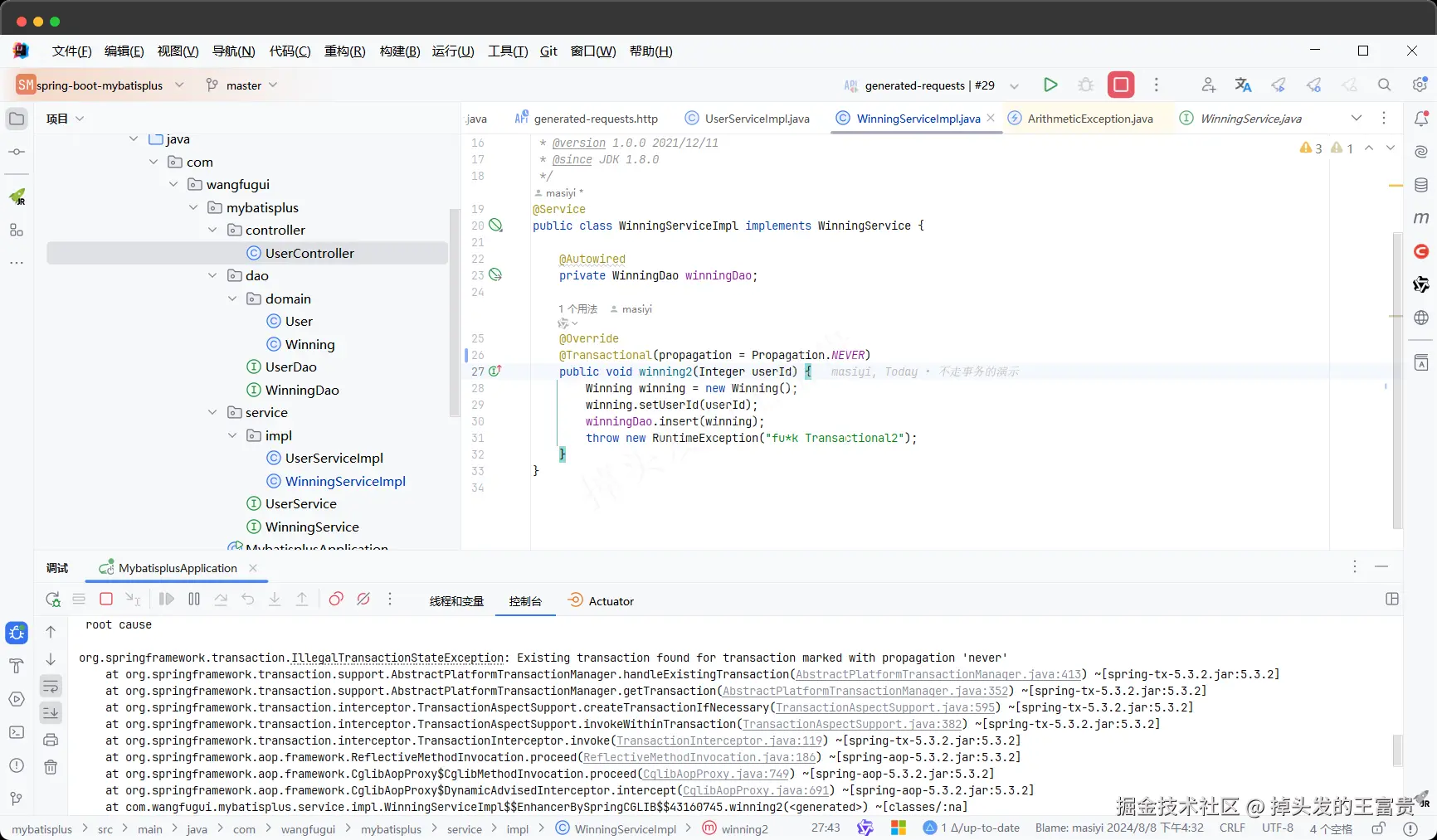Select WinningDao in the project tree

tap(302, 390)
